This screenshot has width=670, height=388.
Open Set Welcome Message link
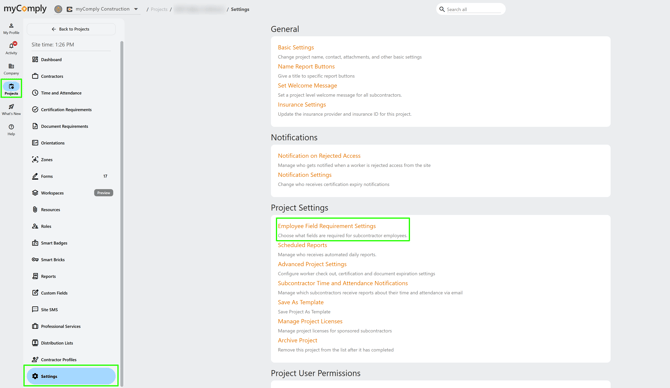(x=307, y=85)
